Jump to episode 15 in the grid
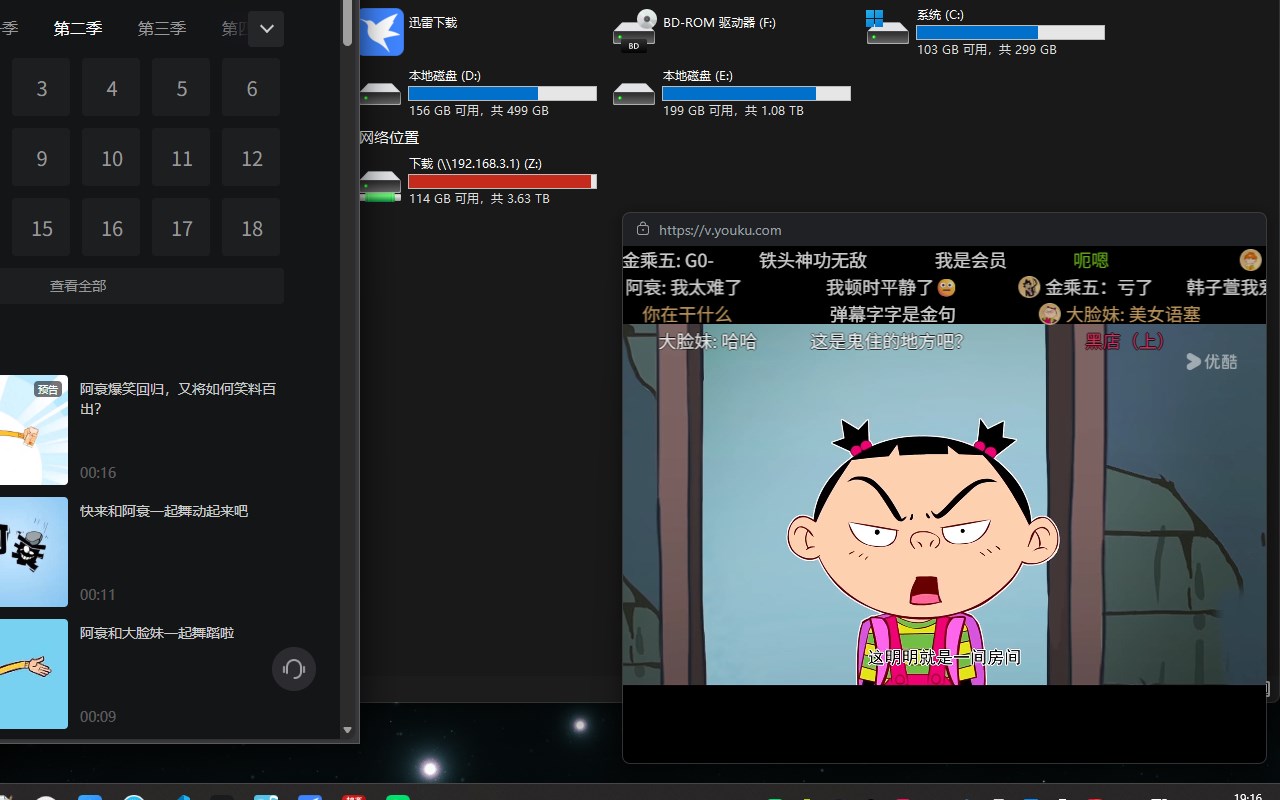The height and width of the screenshot is (800, 1280). (x=41, y=229)
